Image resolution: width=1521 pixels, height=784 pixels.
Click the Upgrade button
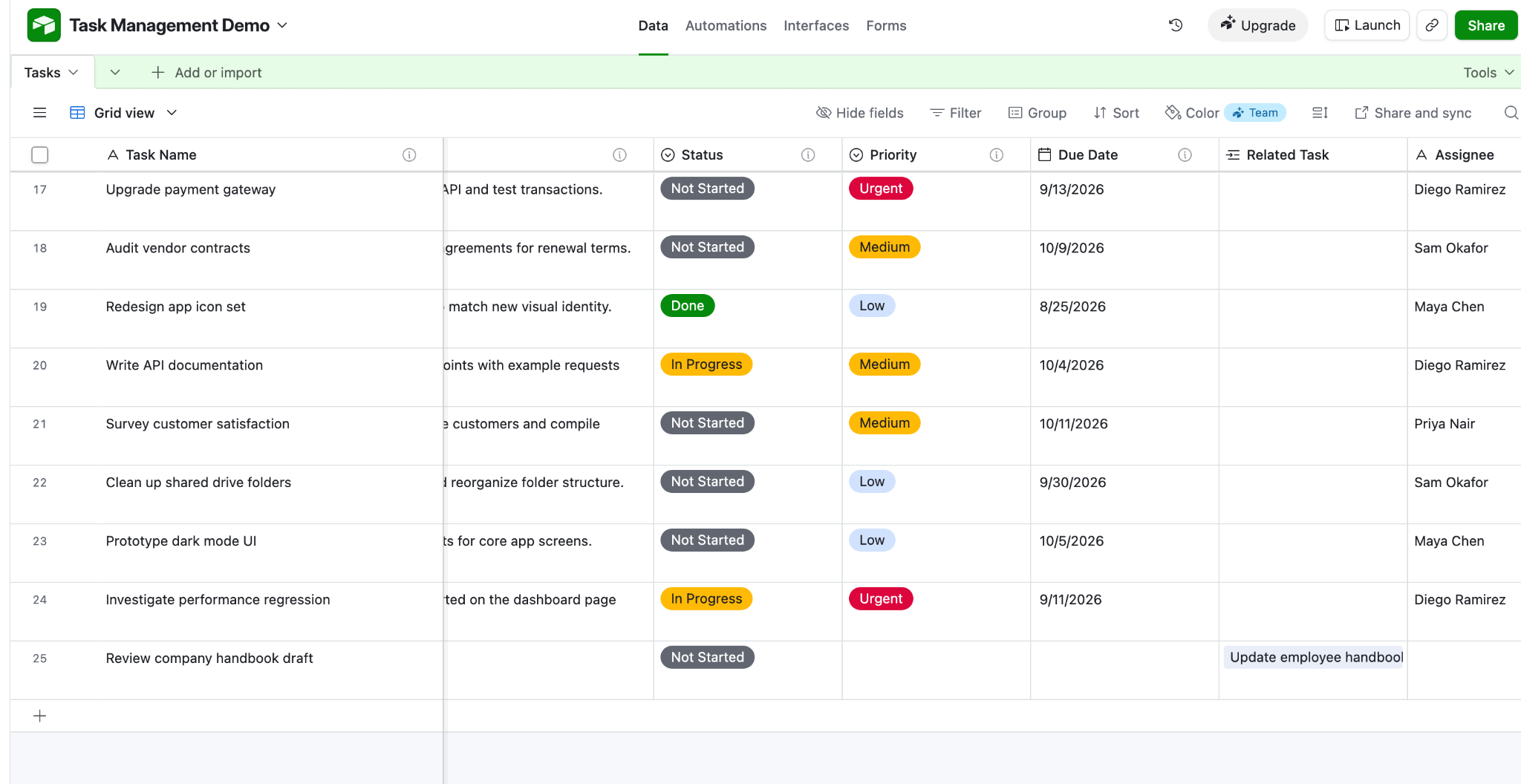point(1257,25)
